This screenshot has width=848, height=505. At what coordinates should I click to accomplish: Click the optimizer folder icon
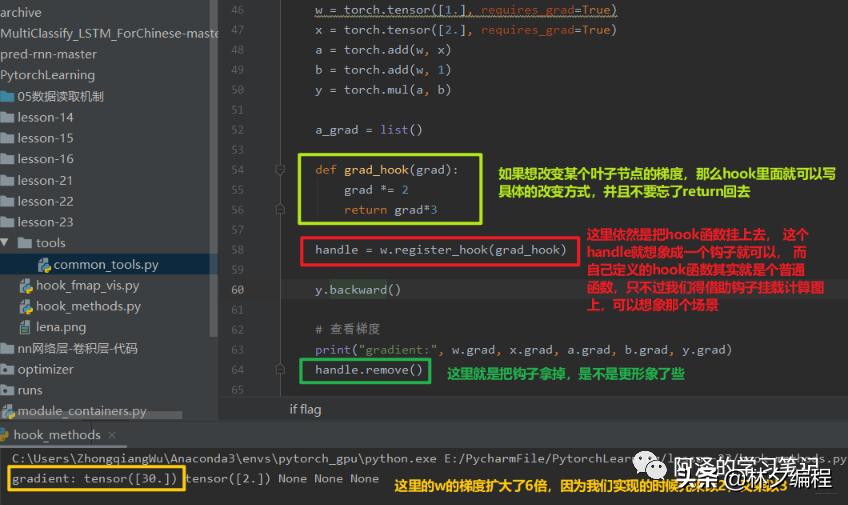8,370
